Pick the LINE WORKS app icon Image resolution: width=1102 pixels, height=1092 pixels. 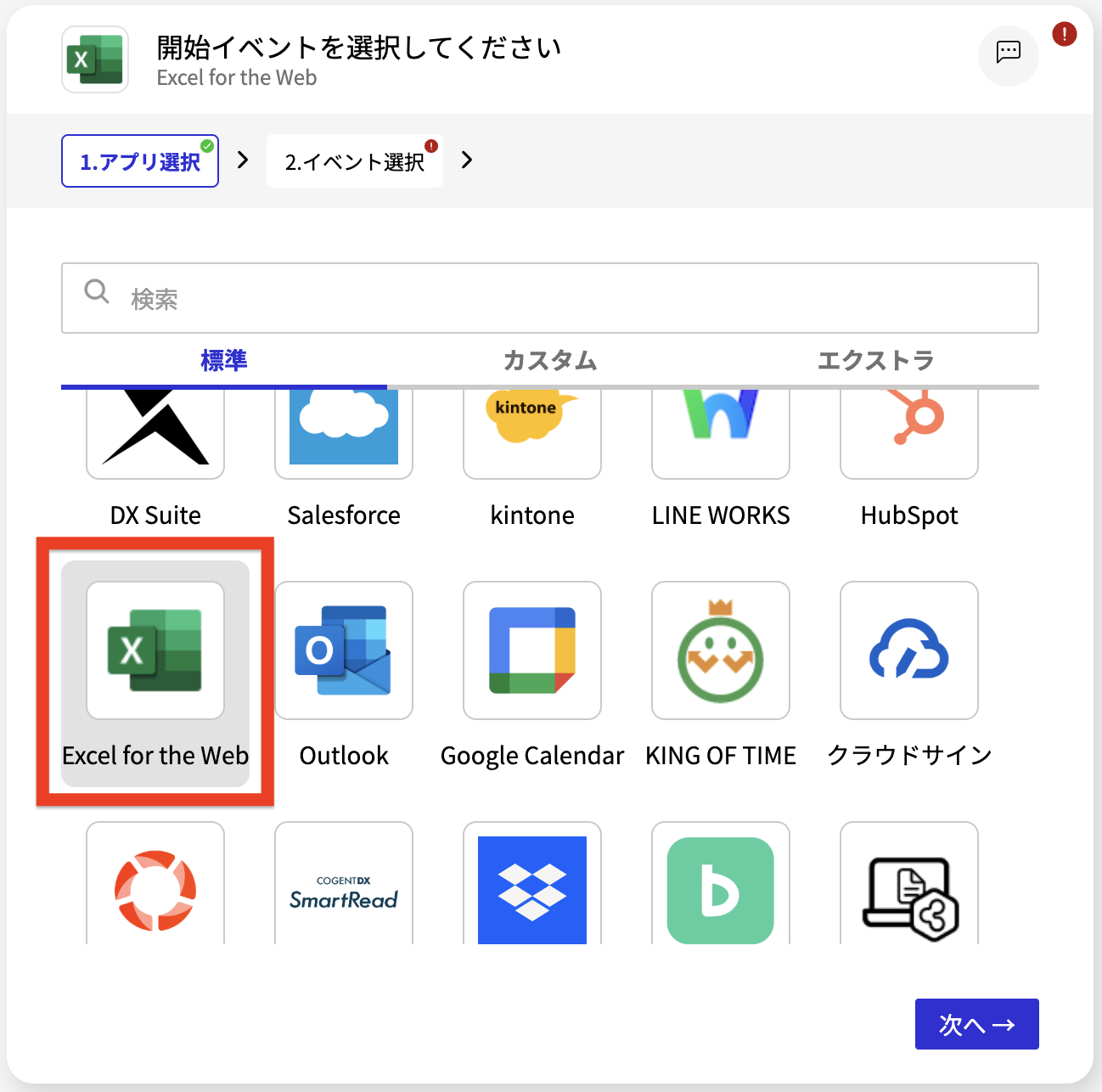pyautogui.click(x=721, y=433)
